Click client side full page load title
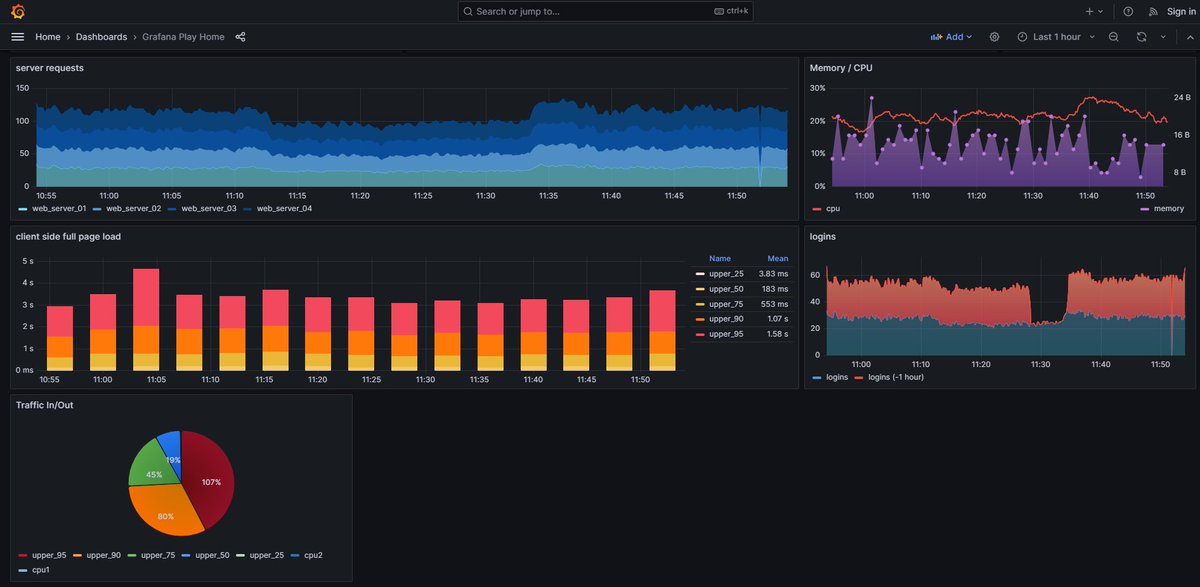This screenshot has height=587, width=1200. (69, 237)
